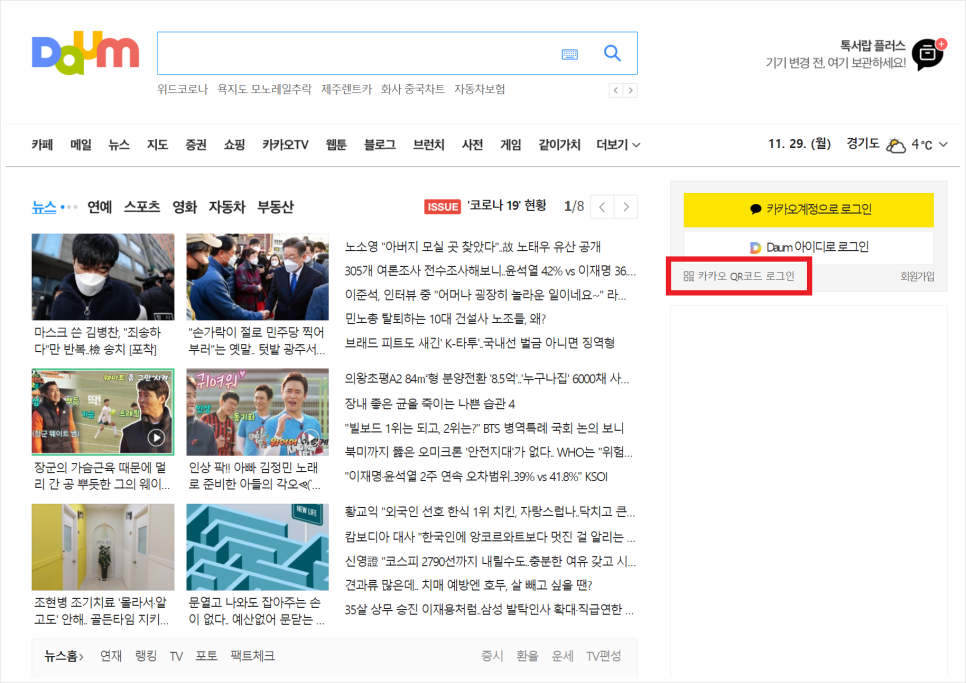The height and width of the screenshot is (683, 966).
Task: Click the 회원가입 link
Action: [917, 277]
